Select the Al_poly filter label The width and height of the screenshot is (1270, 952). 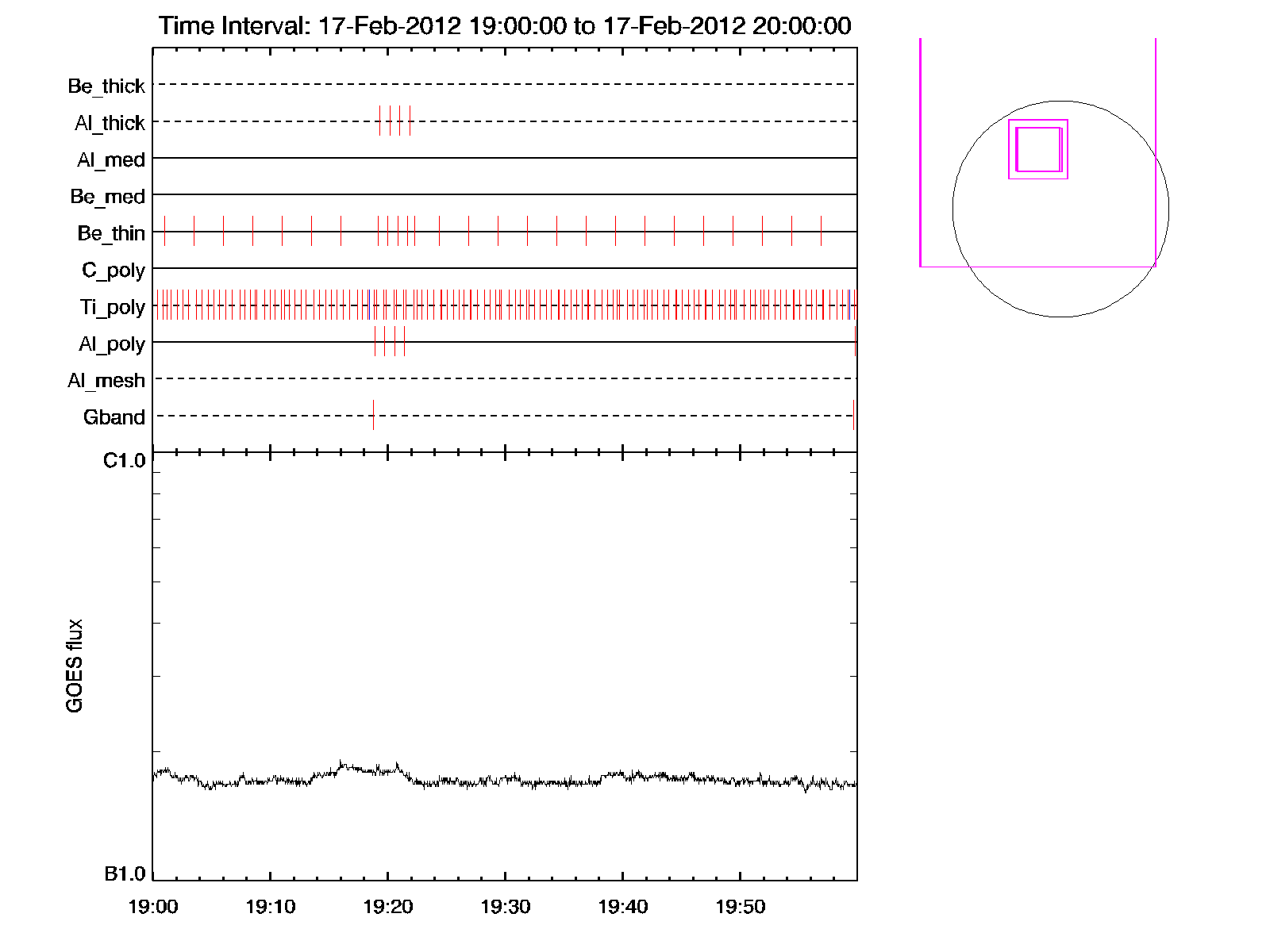[112, 344]
